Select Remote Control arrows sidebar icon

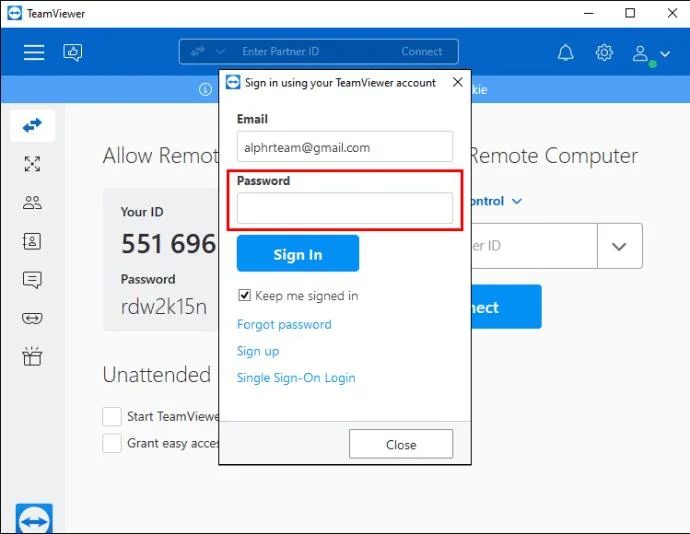point(33,125)
